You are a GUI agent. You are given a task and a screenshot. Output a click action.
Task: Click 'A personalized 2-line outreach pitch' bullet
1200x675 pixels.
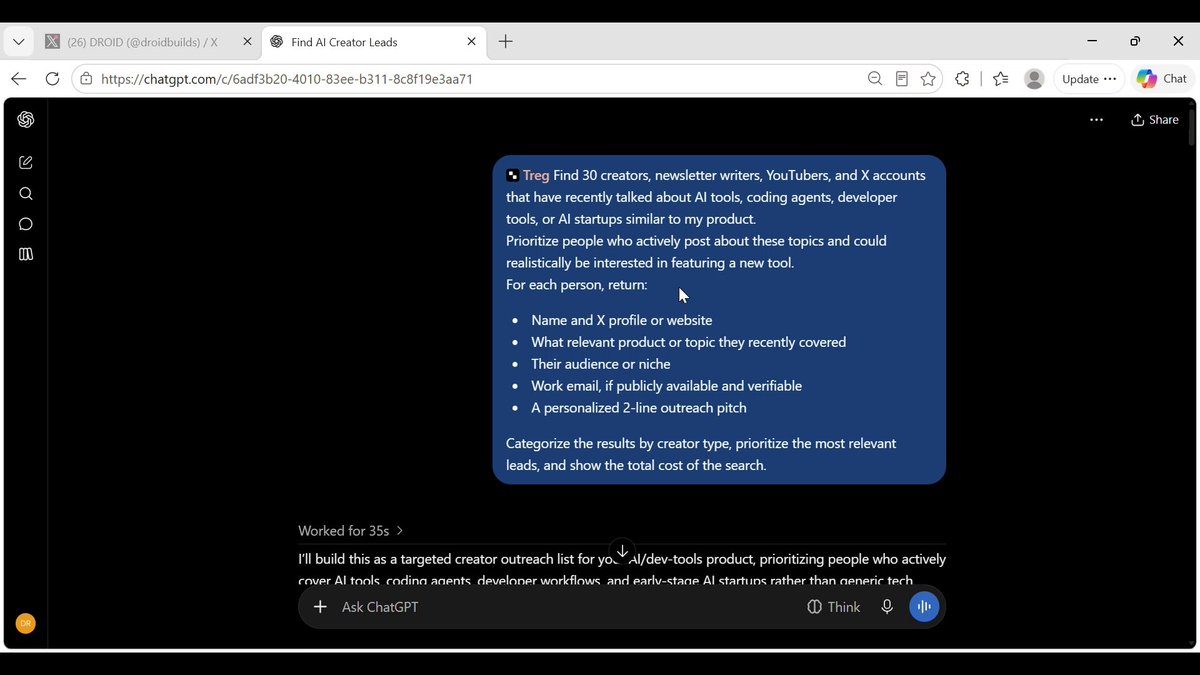[639, 408]
